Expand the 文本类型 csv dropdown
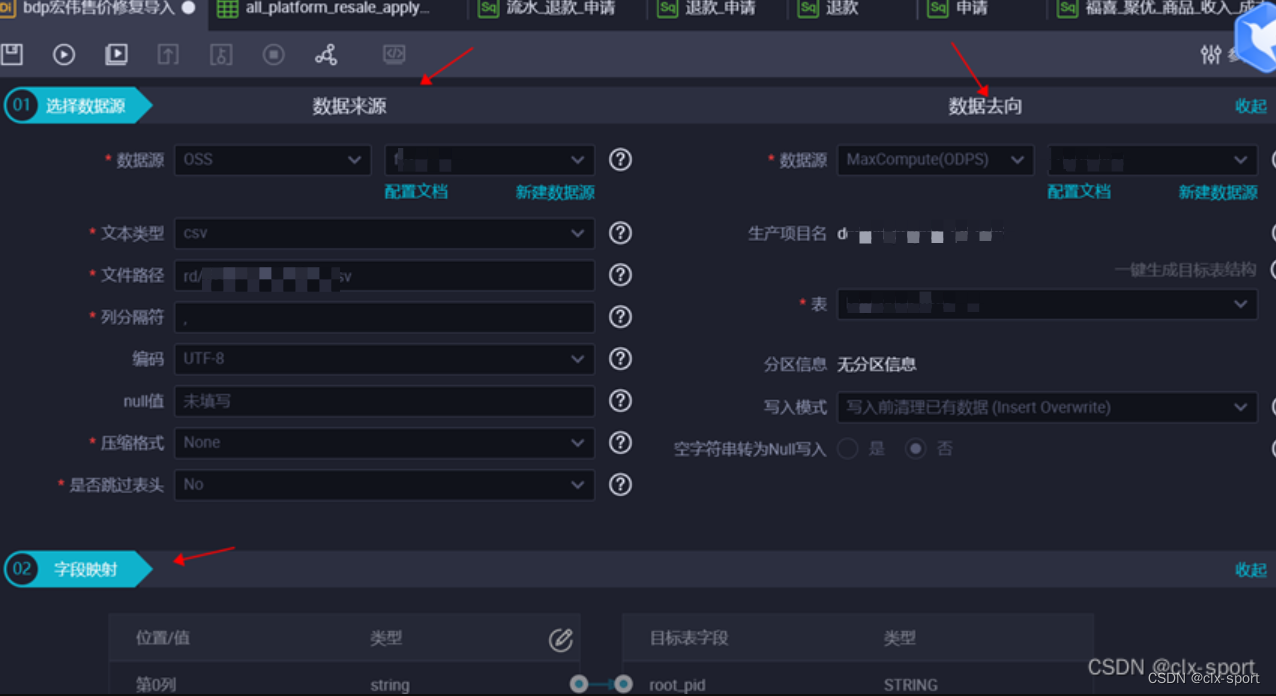This screenshot has width=1276, height=696. (x=384, y=233)
